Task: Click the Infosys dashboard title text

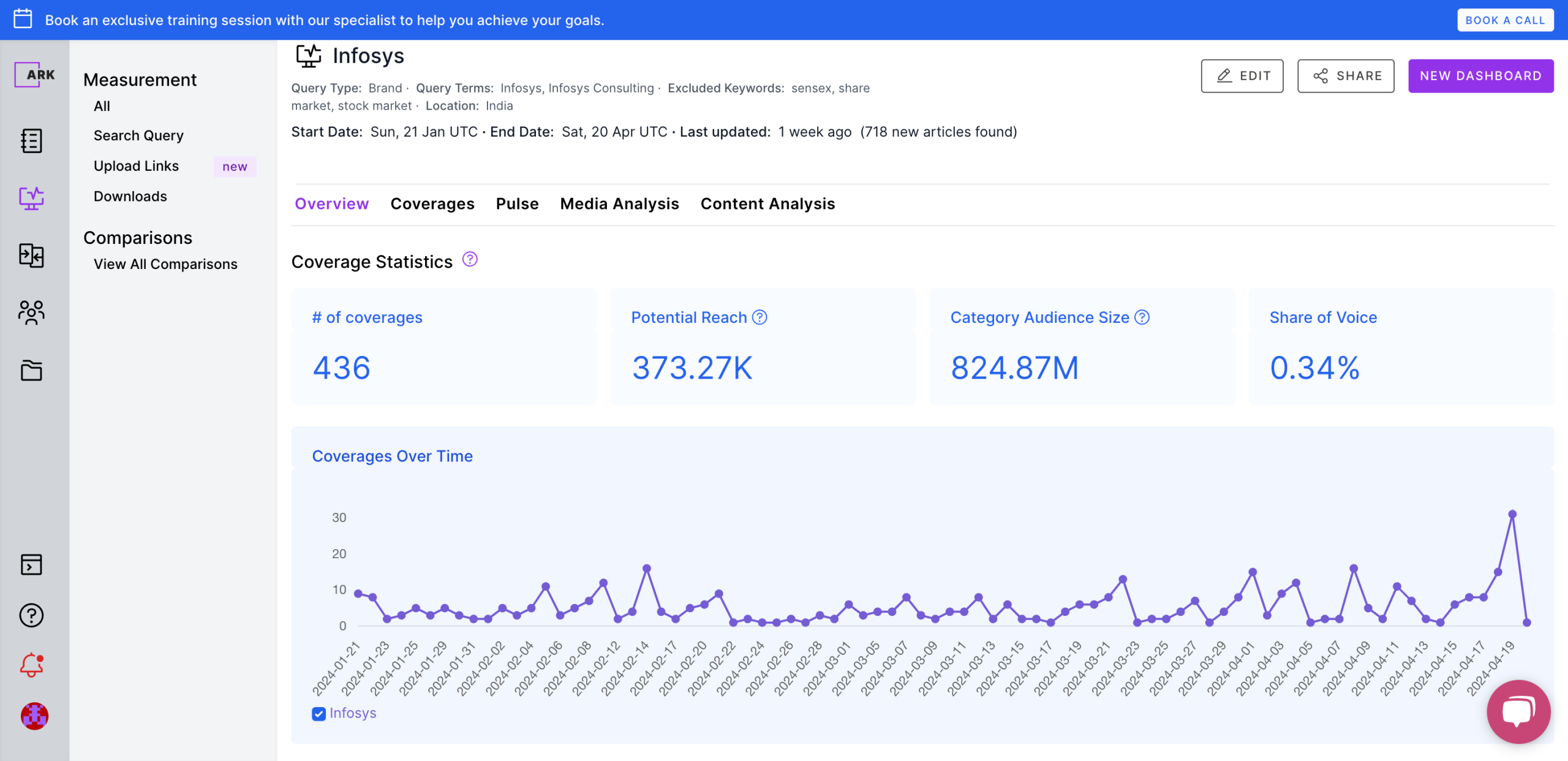Action: point(368,56)
